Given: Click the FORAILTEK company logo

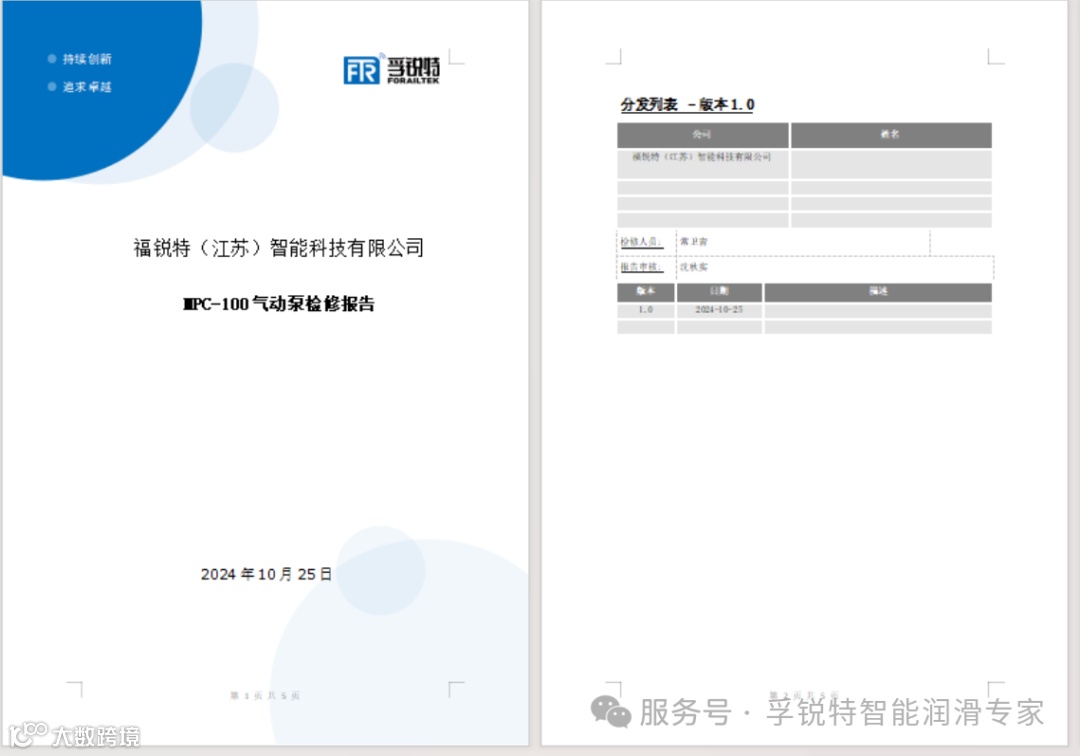Looking at the screenshot, I should tap(391, 70).
